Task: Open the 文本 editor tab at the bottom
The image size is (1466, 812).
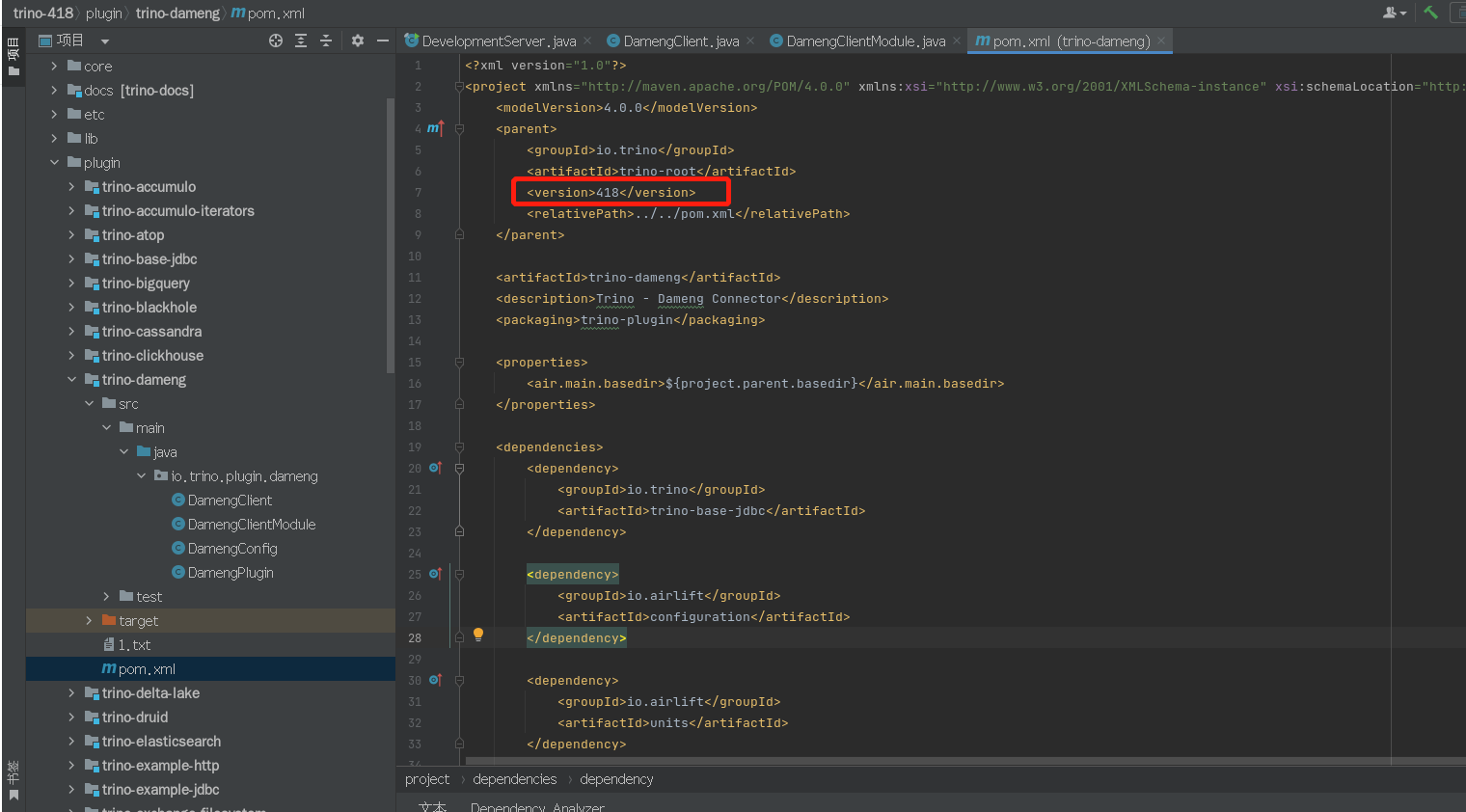Action: click(433, 806)
